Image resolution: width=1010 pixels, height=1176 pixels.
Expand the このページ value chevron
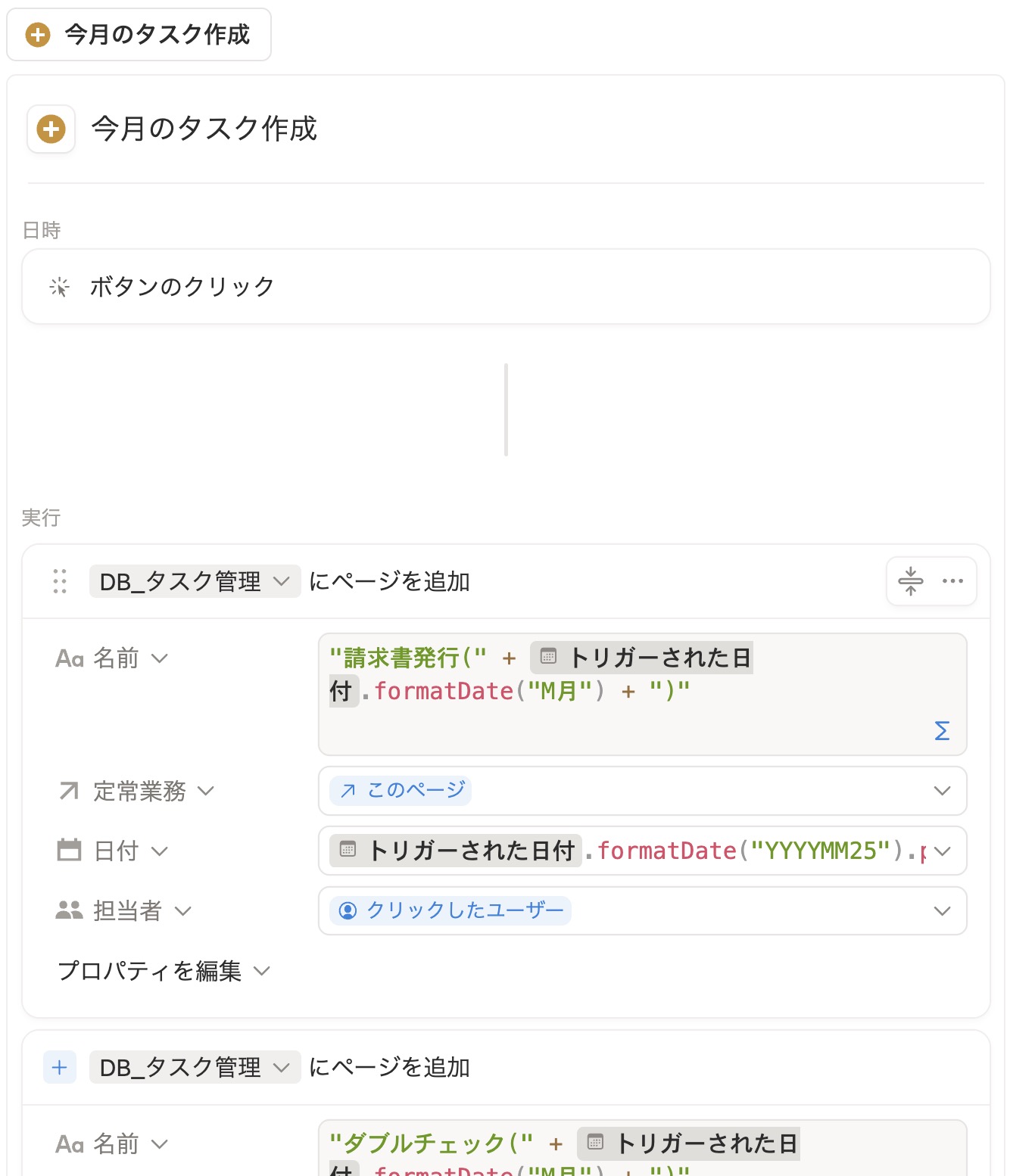(942, 791)
